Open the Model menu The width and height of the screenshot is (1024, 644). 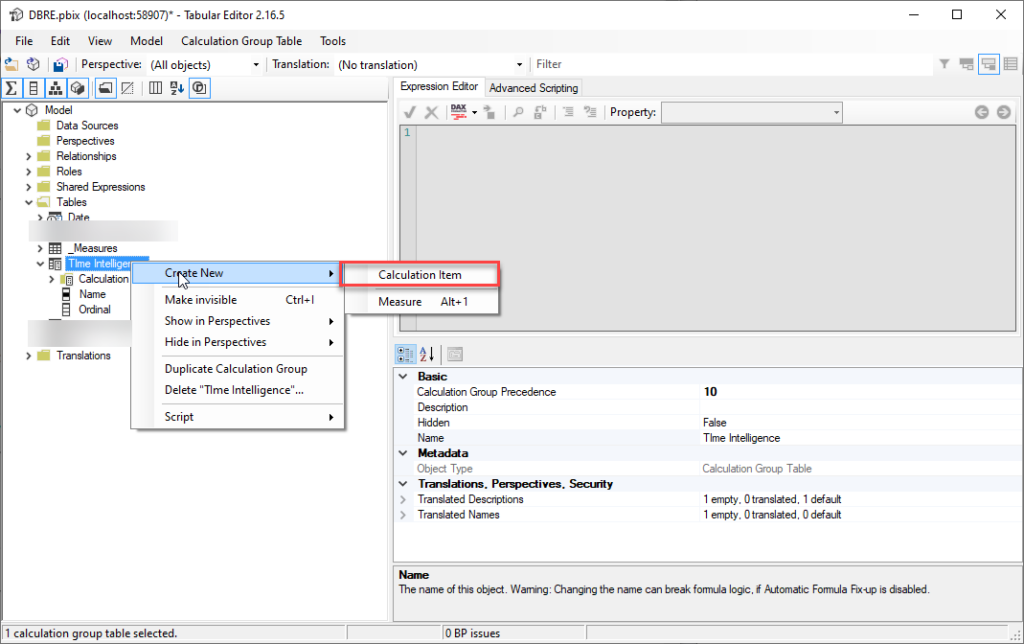point(146,41)
